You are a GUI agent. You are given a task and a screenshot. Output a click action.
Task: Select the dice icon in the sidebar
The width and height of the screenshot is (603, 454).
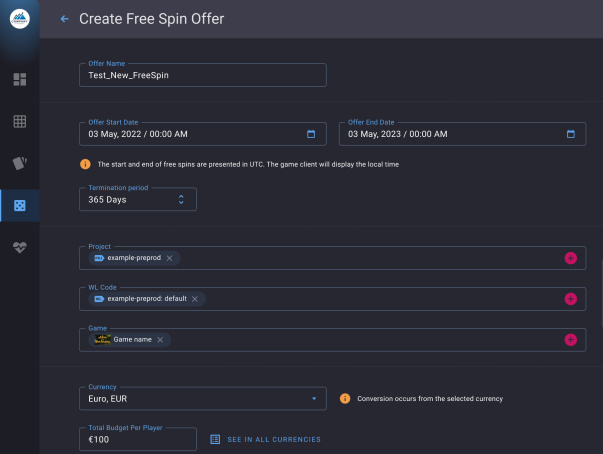pyautogui.click(x=20, y=206)
